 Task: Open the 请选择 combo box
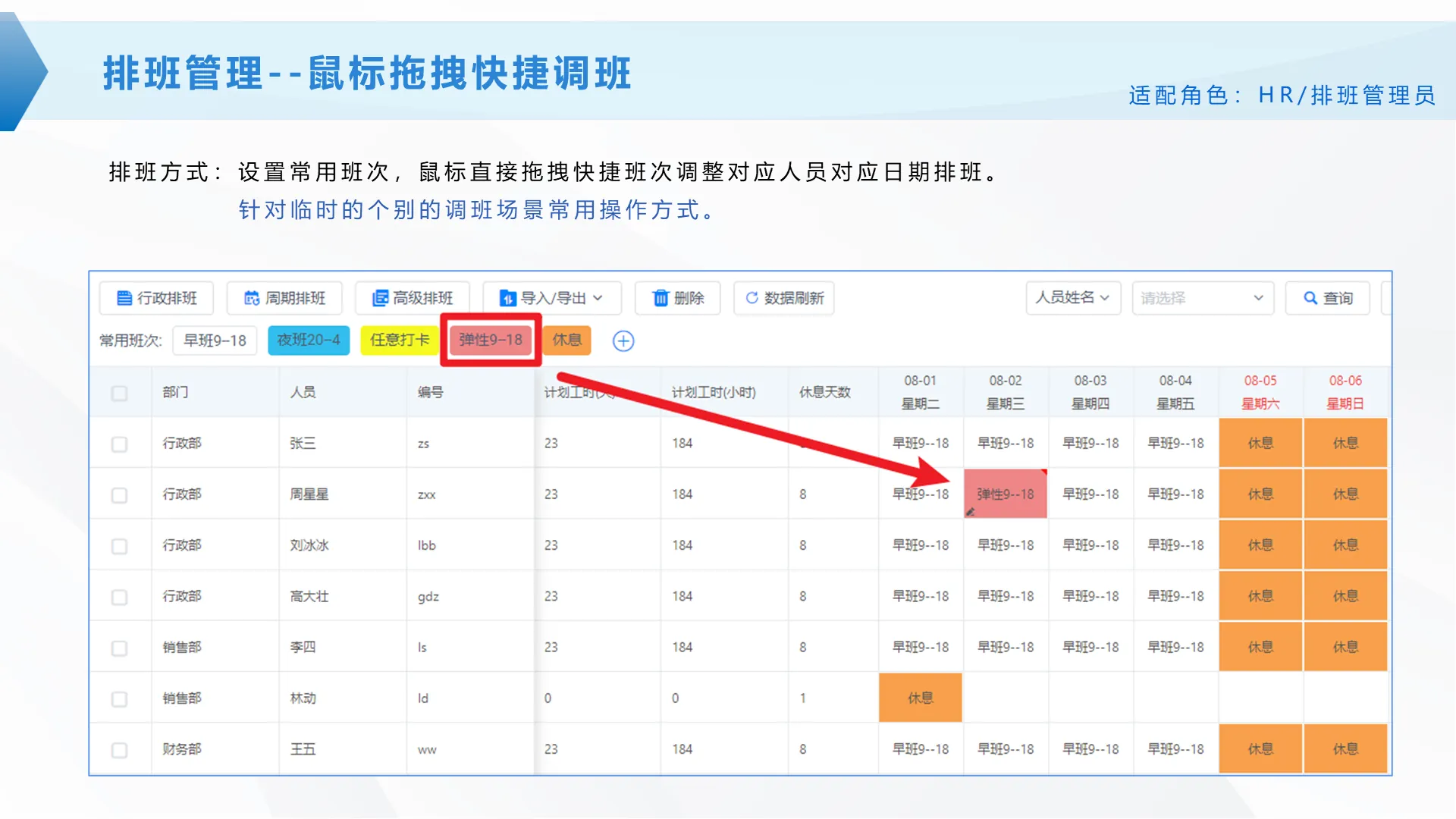pyautogui.click(x=1203, y=298)
